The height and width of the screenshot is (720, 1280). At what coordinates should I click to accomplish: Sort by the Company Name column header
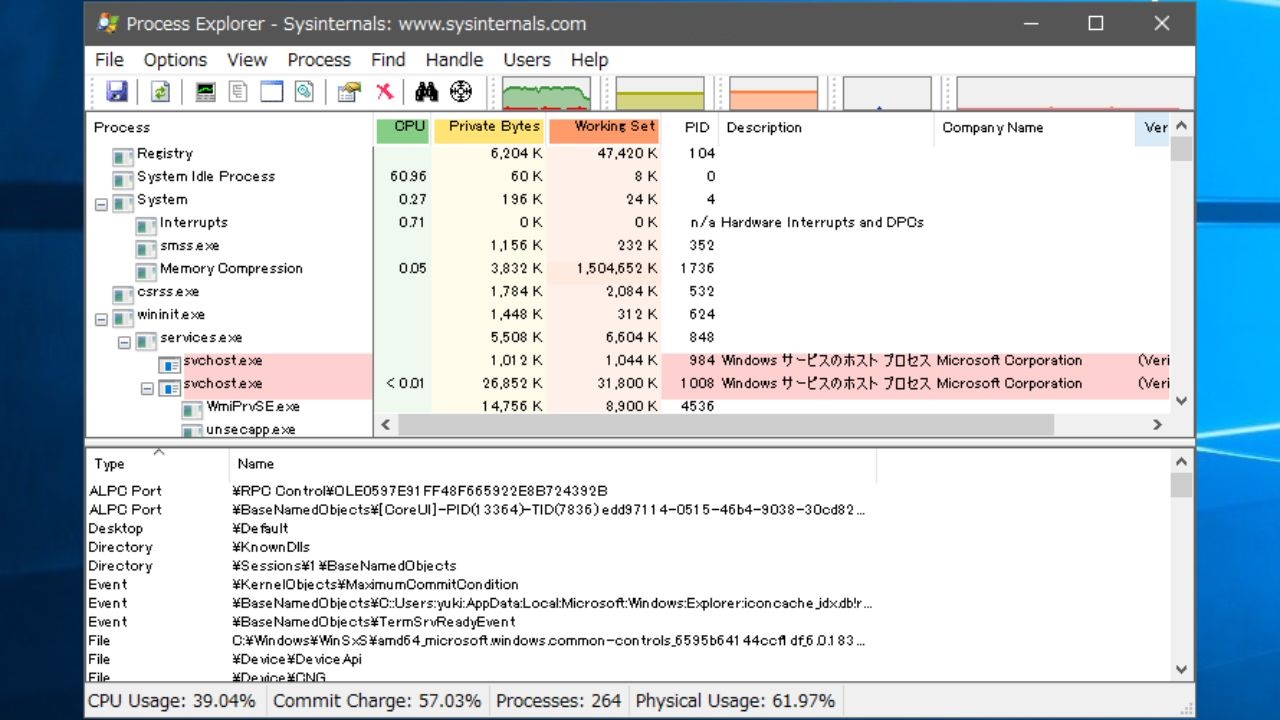(x=1035, y=128)
